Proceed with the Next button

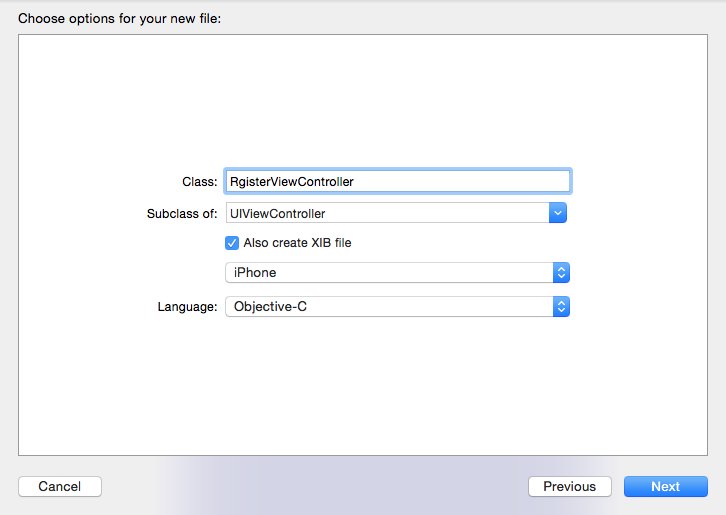(665, 487)
